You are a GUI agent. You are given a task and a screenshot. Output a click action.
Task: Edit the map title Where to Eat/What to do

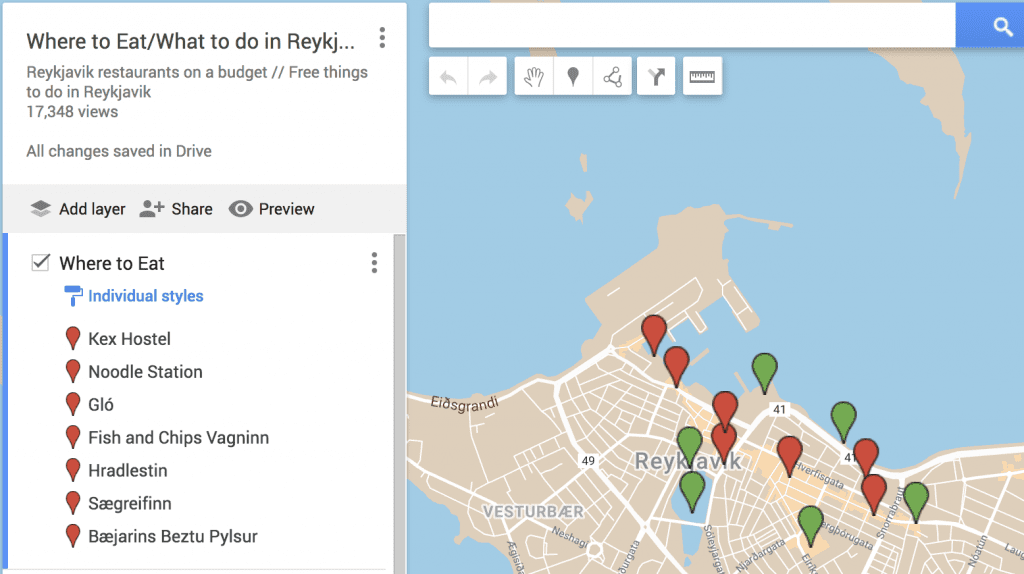coord(191,41)
